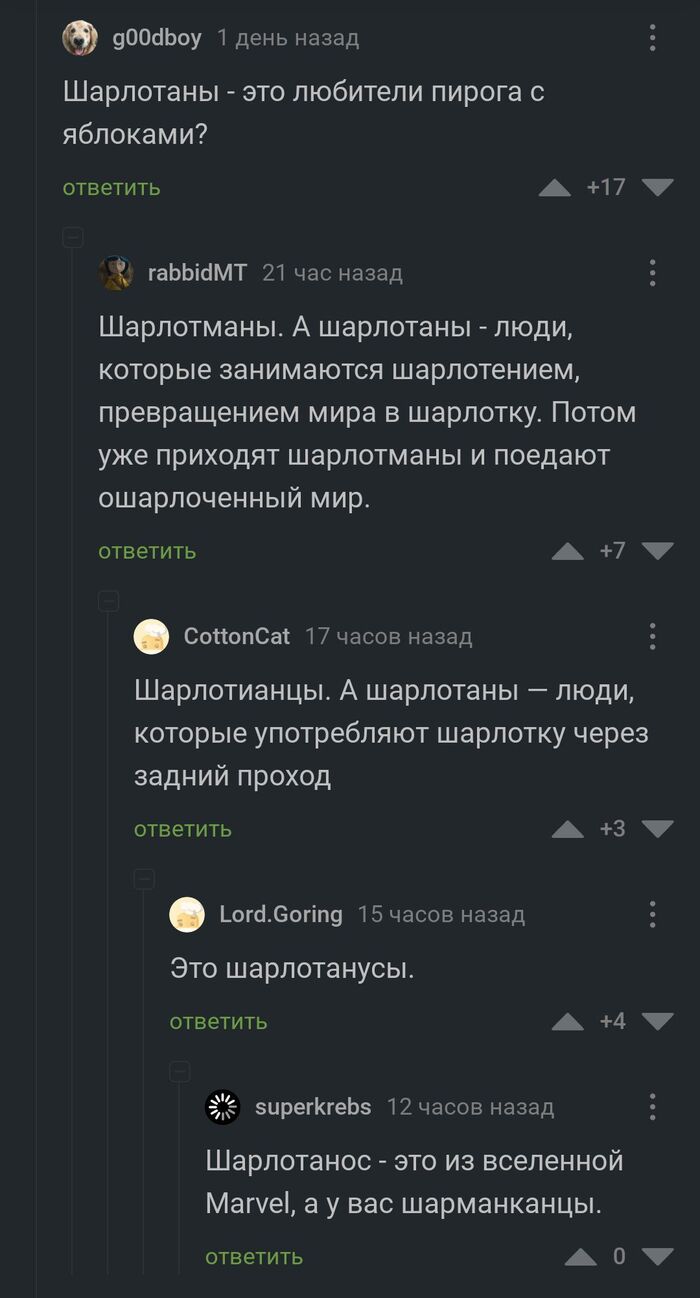Reply to g00dboy's comment

pos(111,188)
